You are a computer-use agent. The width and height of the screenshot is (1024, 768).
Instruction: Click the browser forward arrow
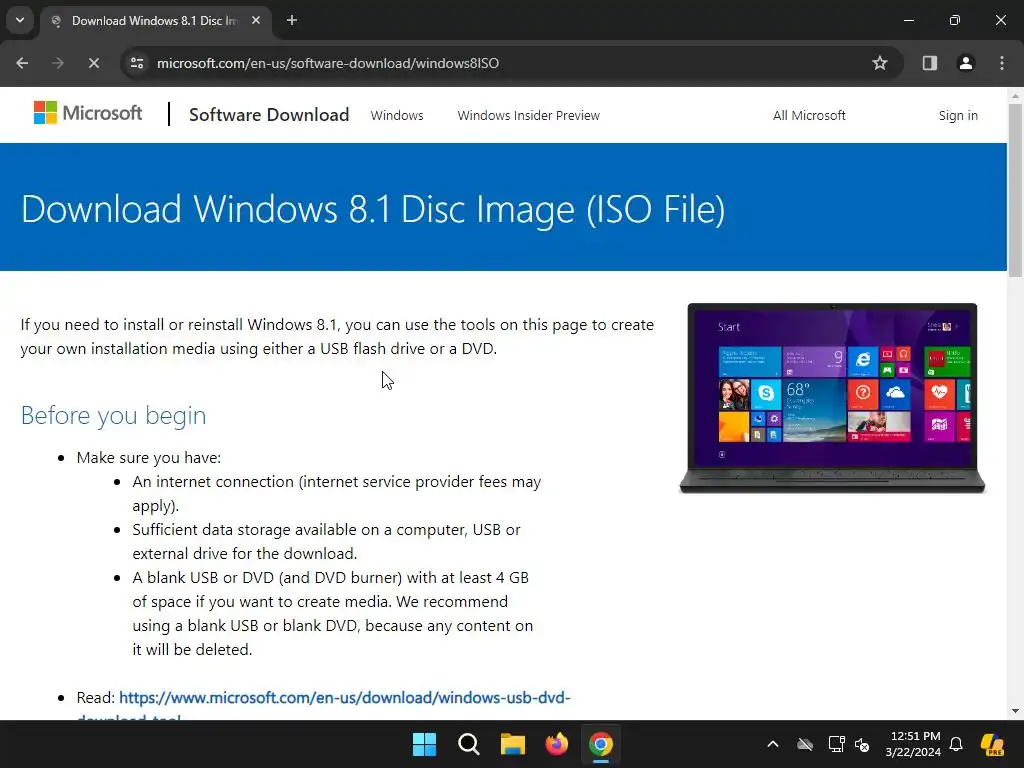pyautogui.click(x=58, y=63)
